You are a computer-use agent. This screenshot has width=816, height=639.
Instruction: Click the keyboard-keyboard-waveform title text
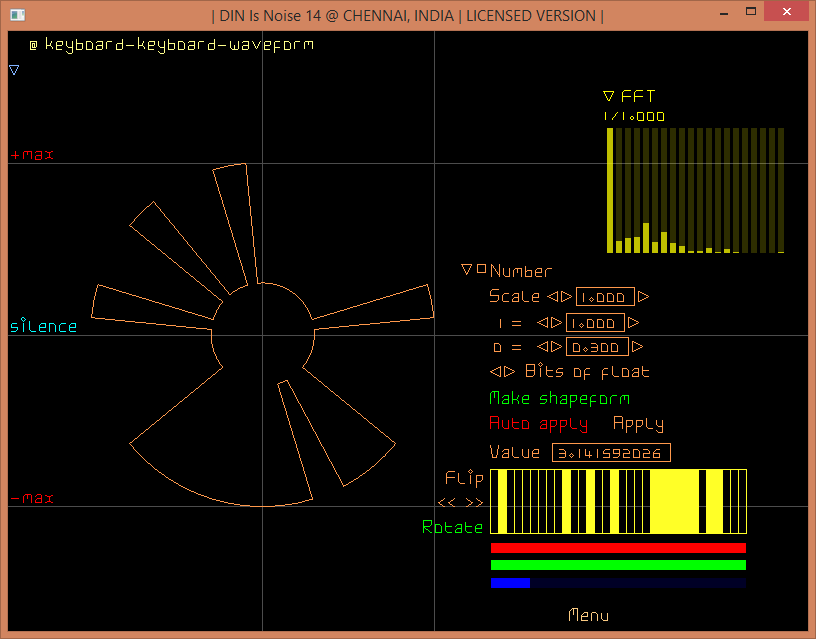179,45
